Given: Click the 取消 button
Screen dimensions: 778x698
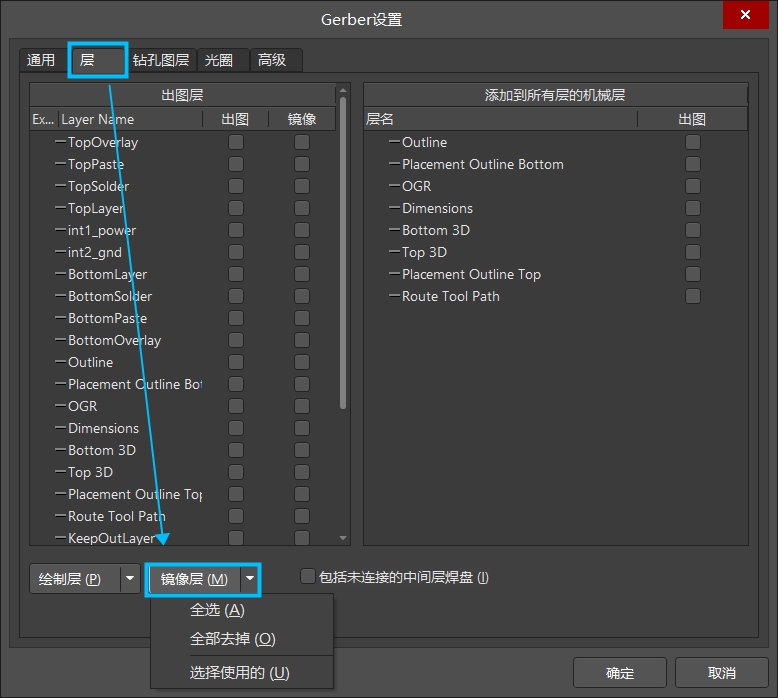Looking at the screenshot, I should click(x=721, y=673).
